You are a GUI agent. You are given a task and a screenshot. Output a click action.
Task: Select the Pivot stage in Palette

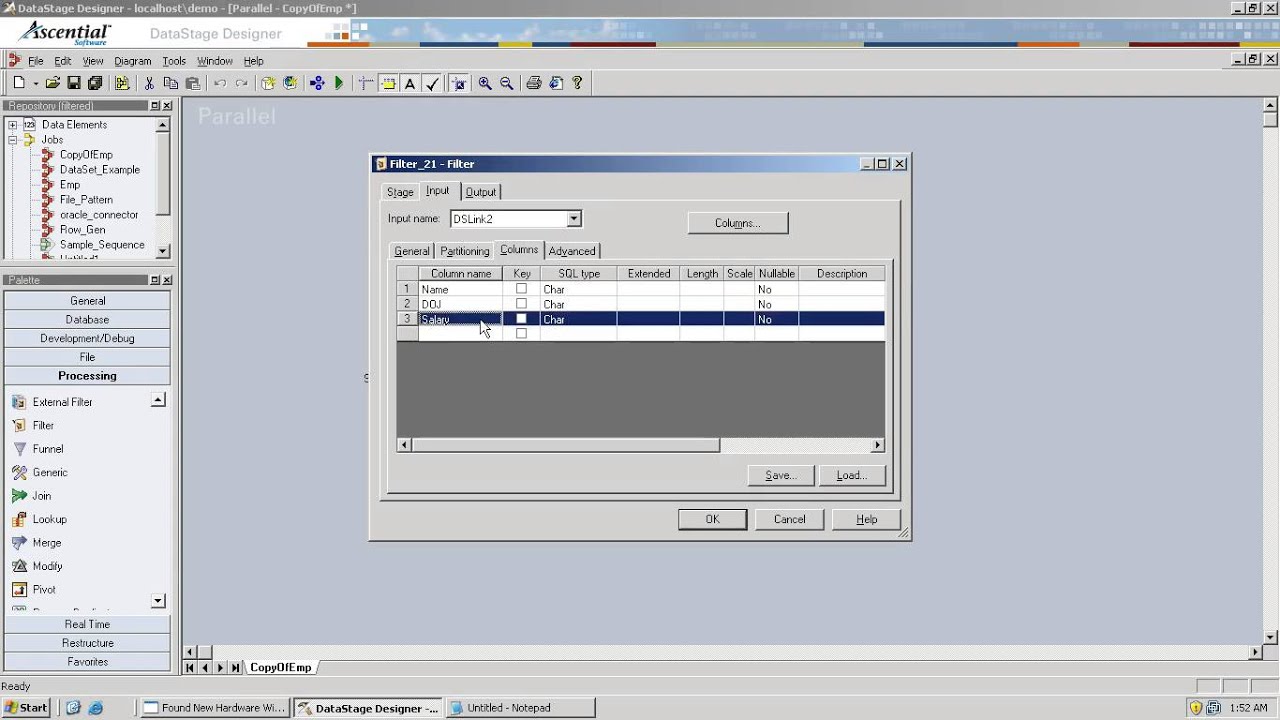[44, 590]
